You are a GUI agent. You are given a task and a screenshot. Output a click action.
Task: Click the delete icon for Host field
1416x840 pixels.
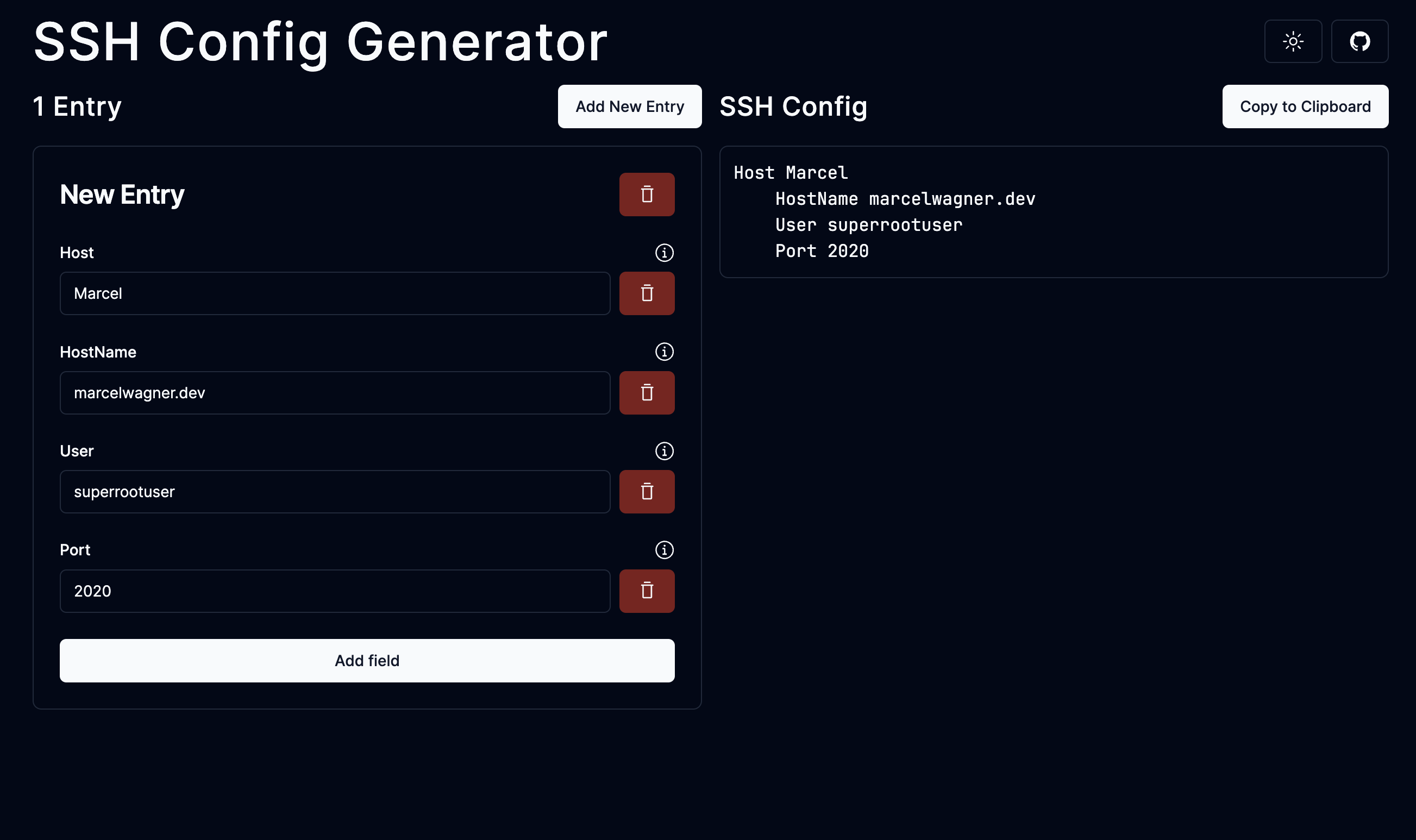pos(647,293)
